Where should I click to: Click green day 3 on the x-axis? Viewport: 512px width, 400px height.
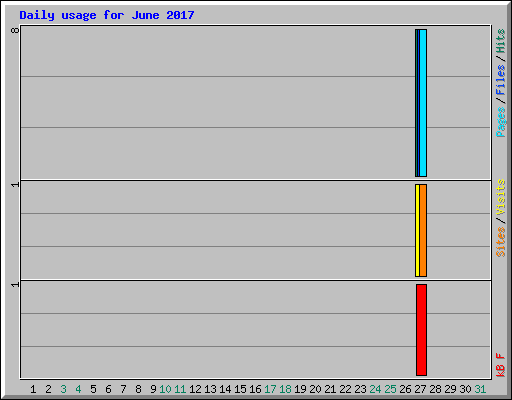point(63,389)
